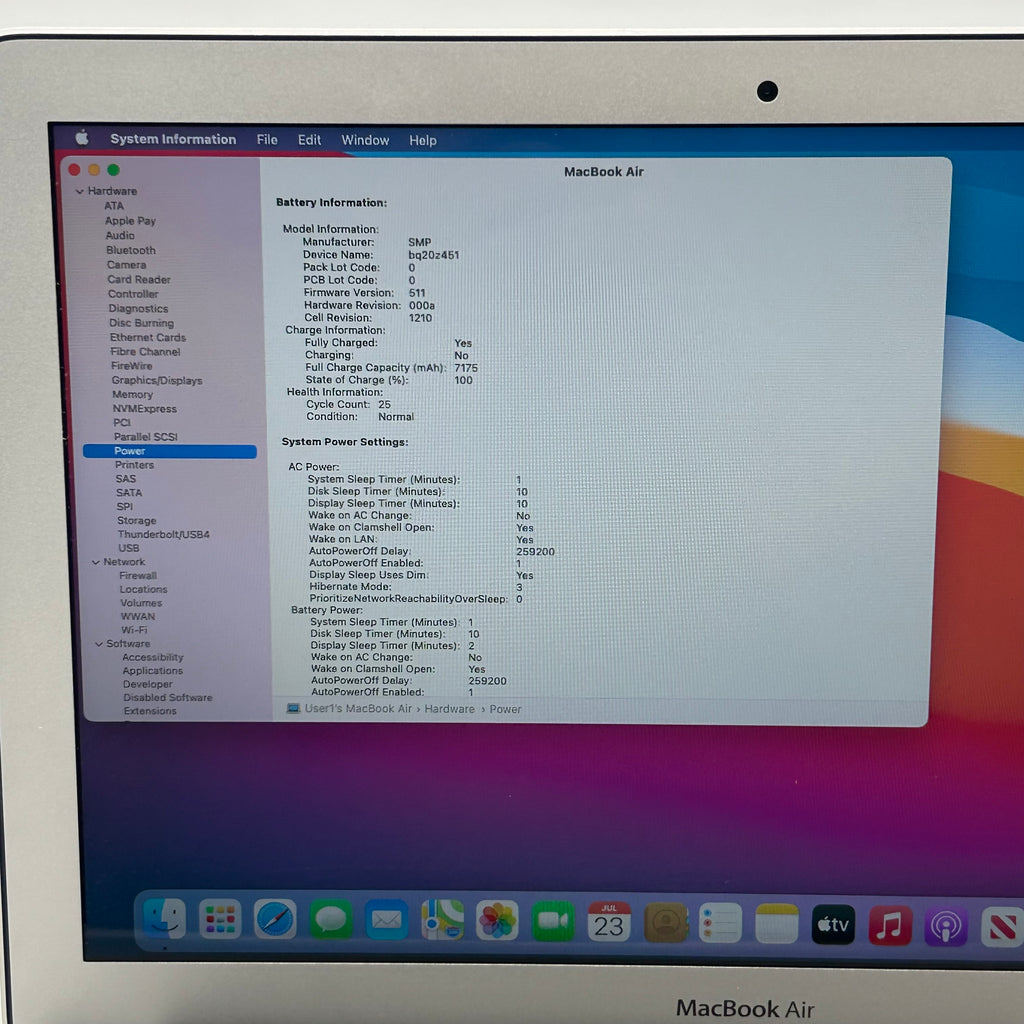Select Printers in the sidebar
The width and height of the screenshot is (1024, 1024).
point(135,465)
